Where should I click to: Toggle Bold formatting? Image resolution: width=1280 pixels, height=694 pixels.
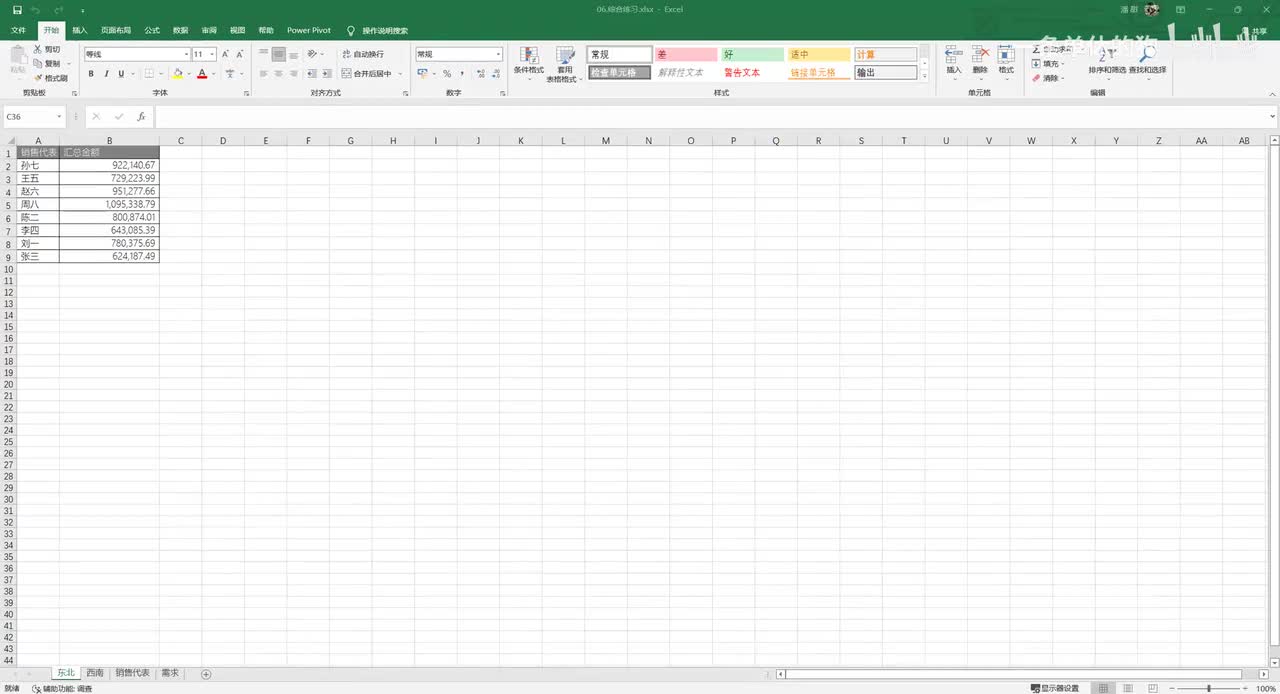click(x=91, y=73)
